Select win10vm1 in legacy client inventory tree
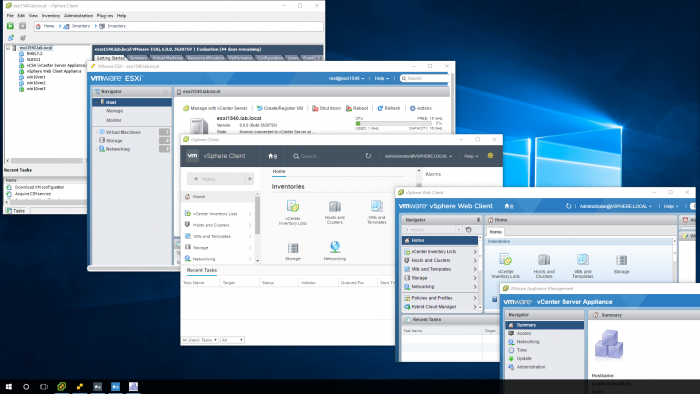The width and height of the screenshot is (700, 394). [36, 77]
